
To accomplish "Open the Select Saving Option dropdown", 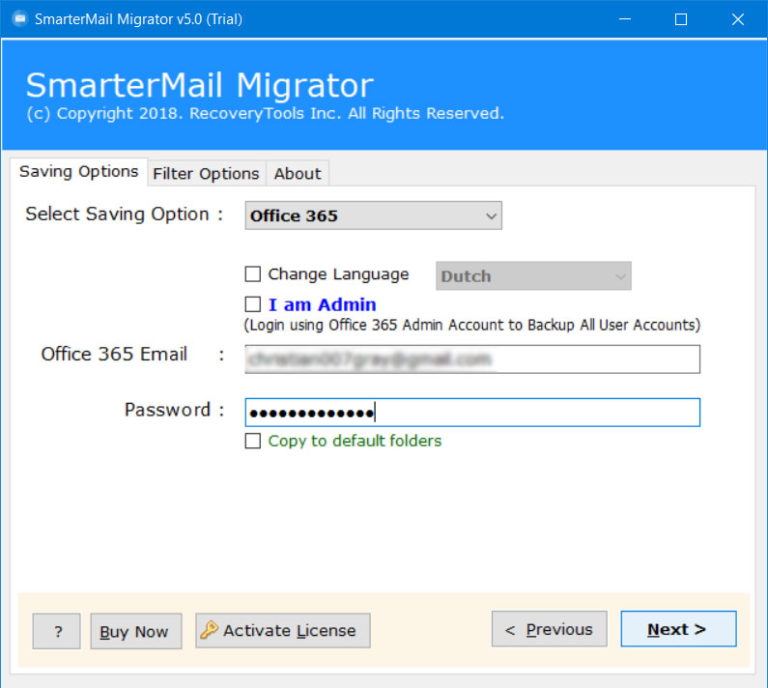I will [x=373, y=216].
